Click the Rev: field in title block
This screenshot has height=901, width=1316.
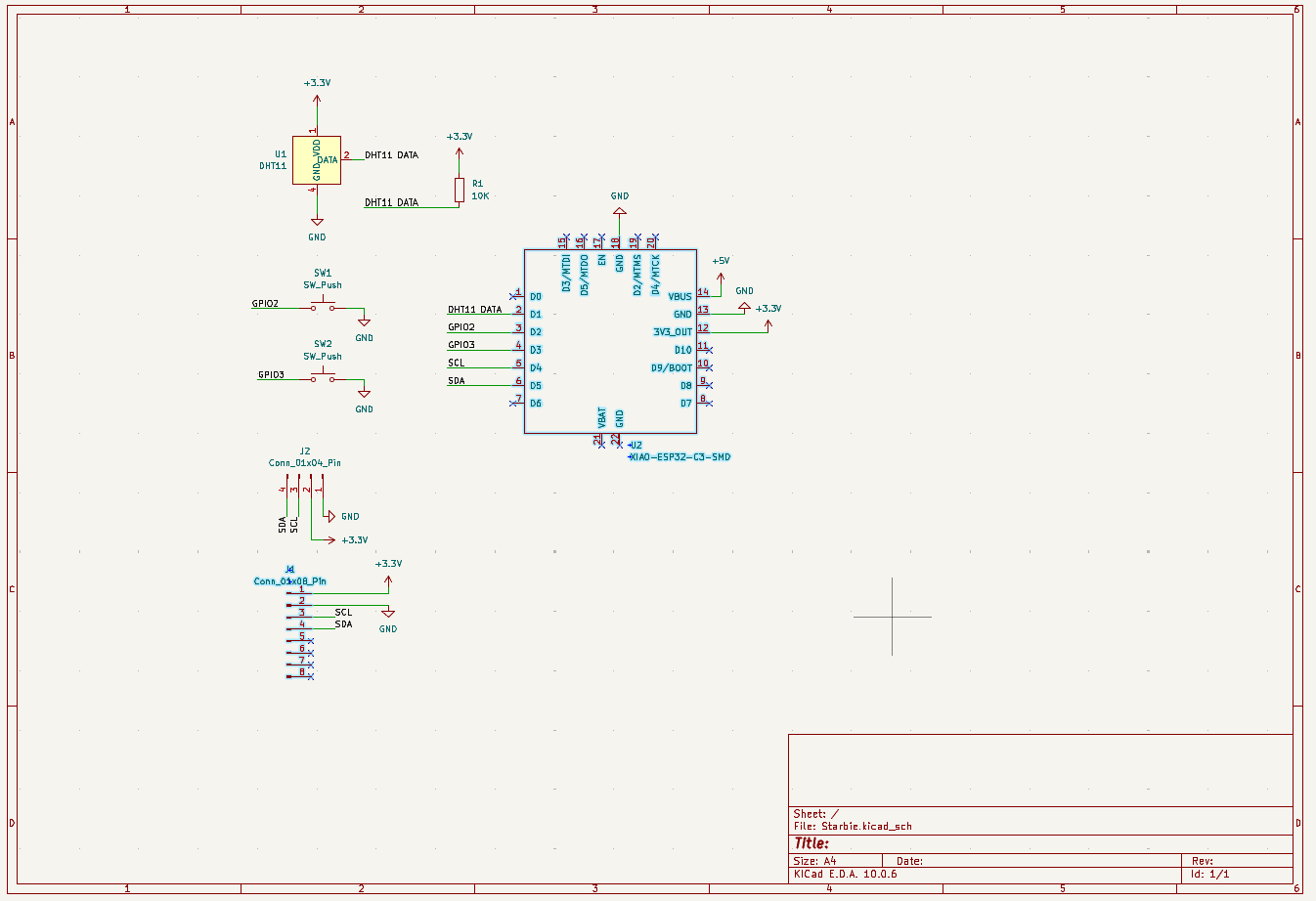click(1203, 862)
